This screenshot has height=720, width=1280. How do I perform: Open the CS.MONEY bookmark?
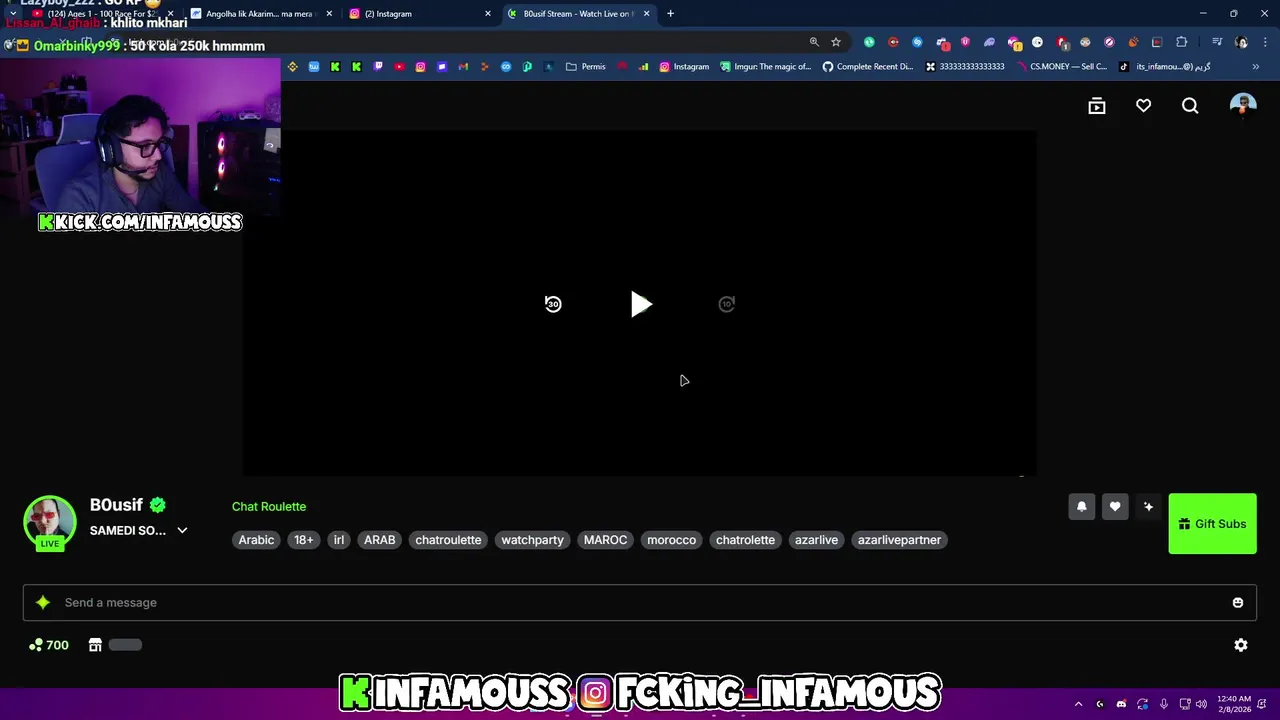click(1062, 67)
